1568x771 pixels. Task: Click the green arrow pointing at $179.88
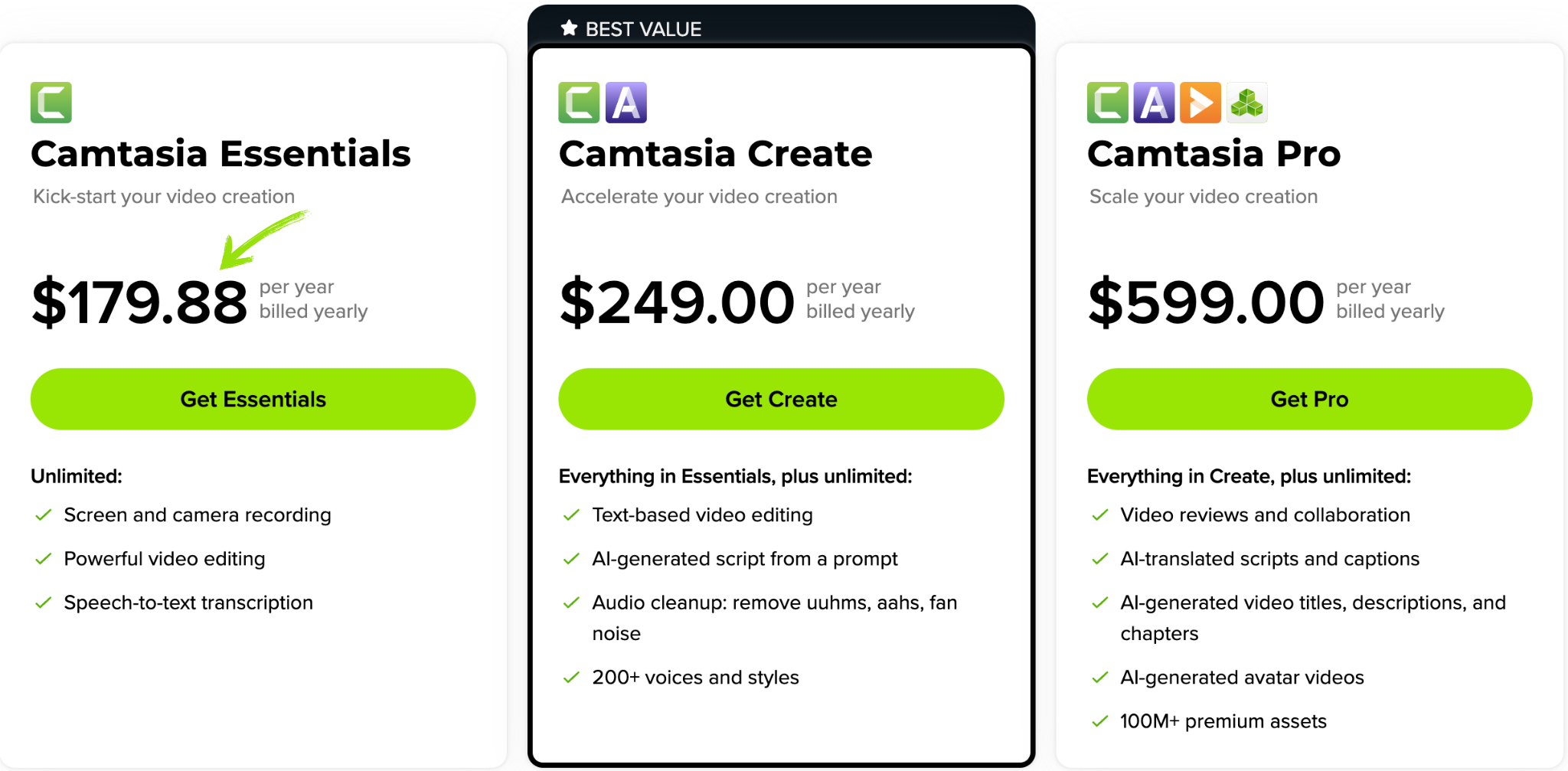click(260, 239)
